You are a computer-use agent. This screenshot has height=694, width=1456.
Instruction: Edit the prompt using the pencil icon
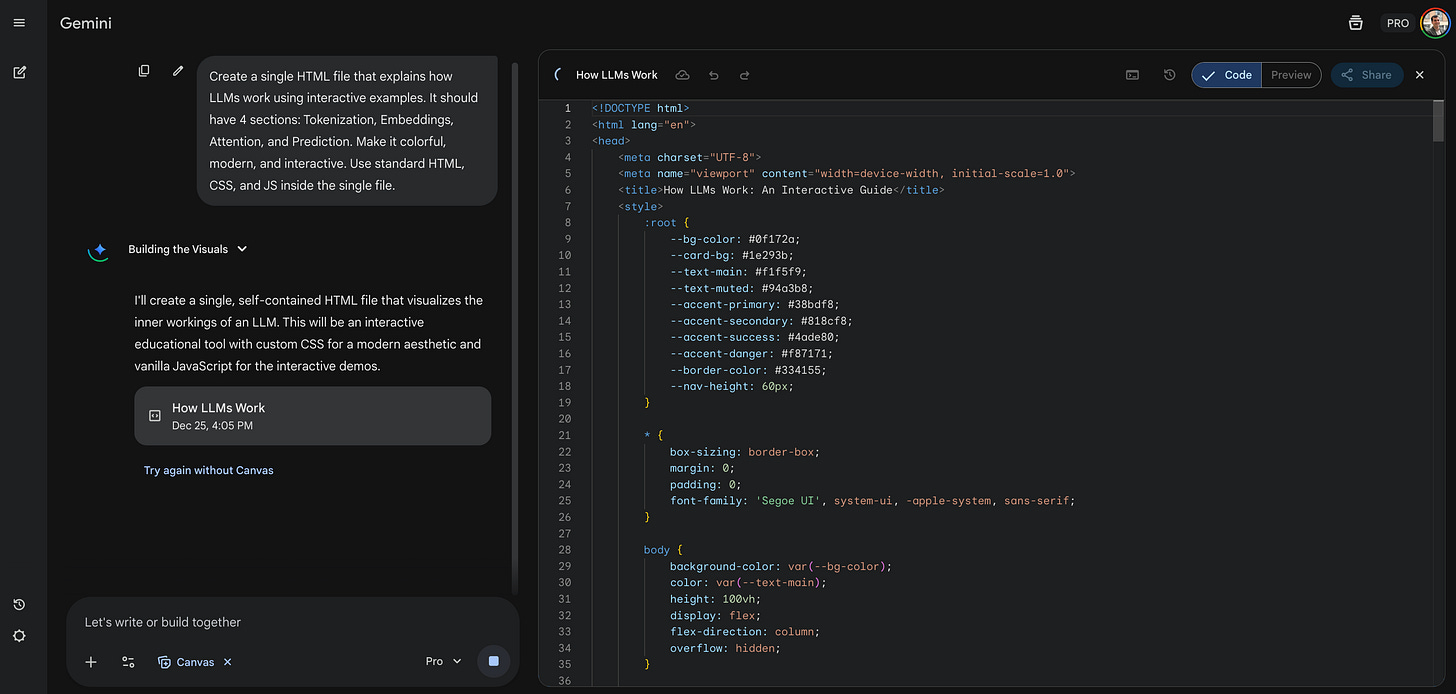178,70
